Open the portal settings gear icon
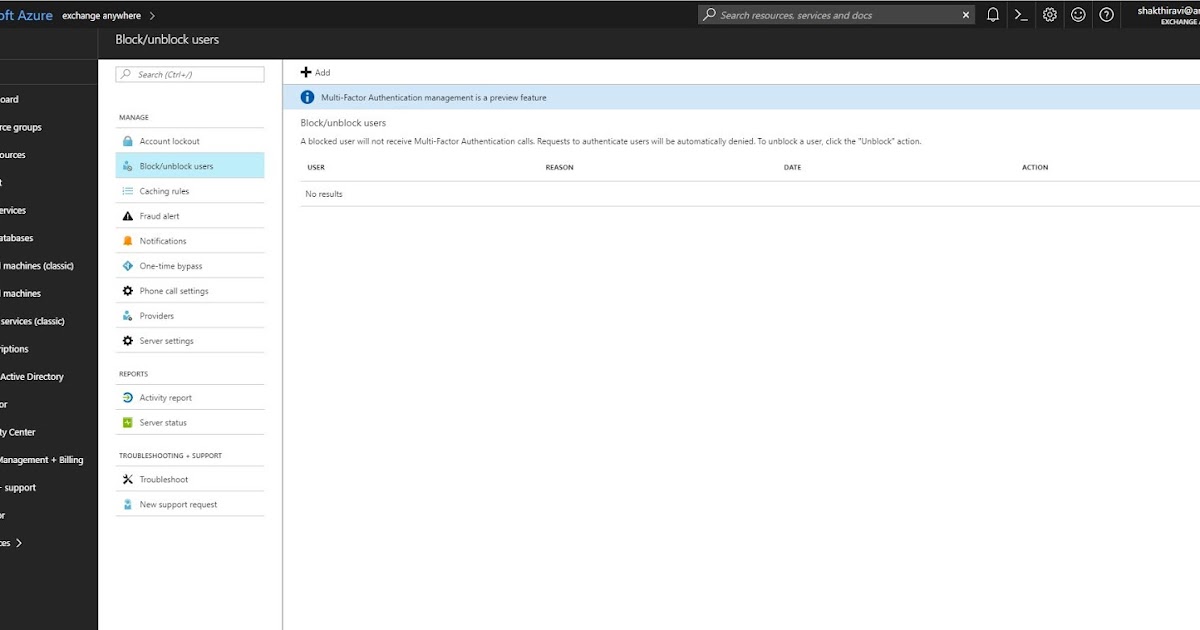This screenshot has height=630, width=1200. tap(1049, 14)
